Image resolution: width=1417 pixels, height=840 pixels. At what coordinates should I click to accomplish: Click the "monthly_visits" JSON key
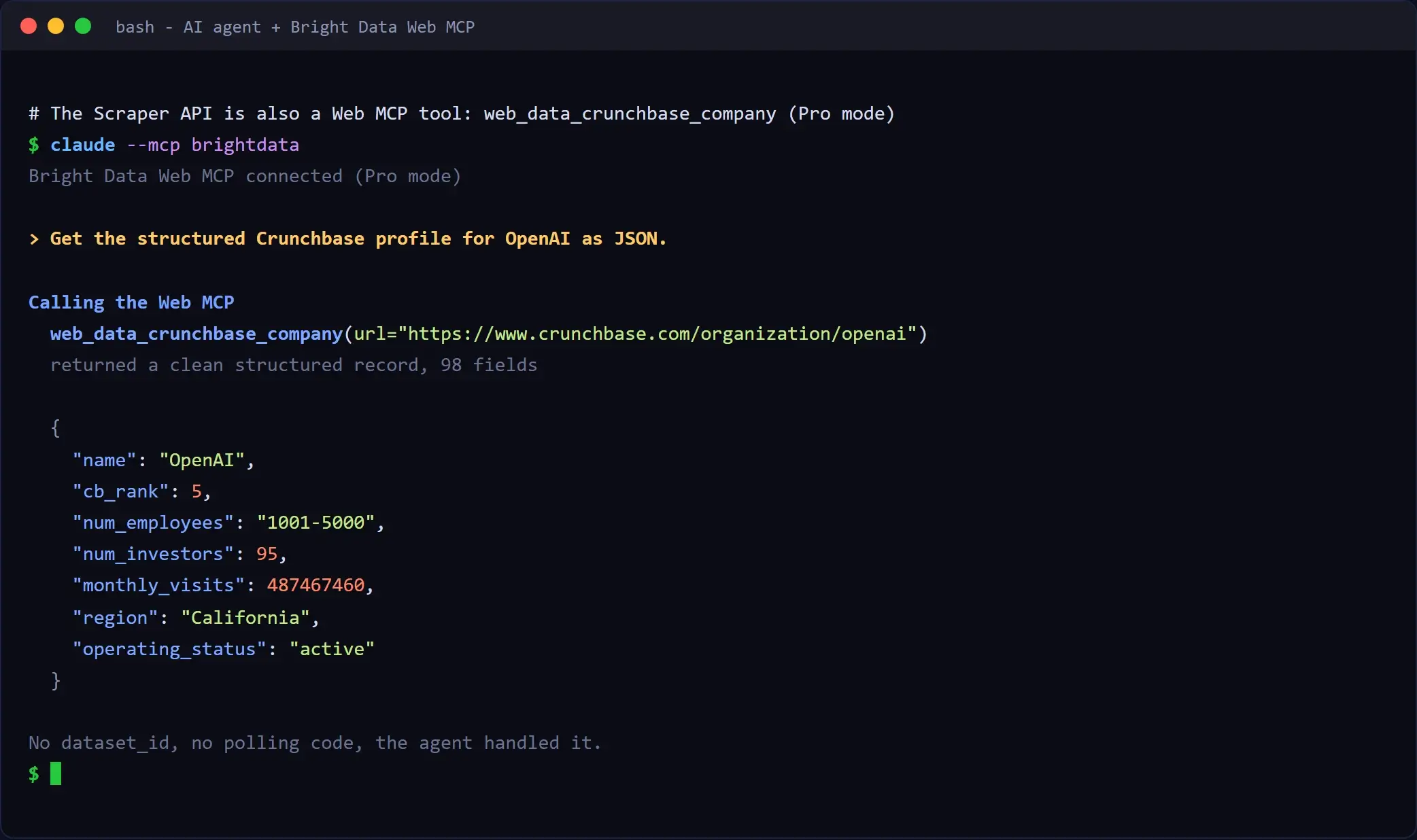(159, 585)
